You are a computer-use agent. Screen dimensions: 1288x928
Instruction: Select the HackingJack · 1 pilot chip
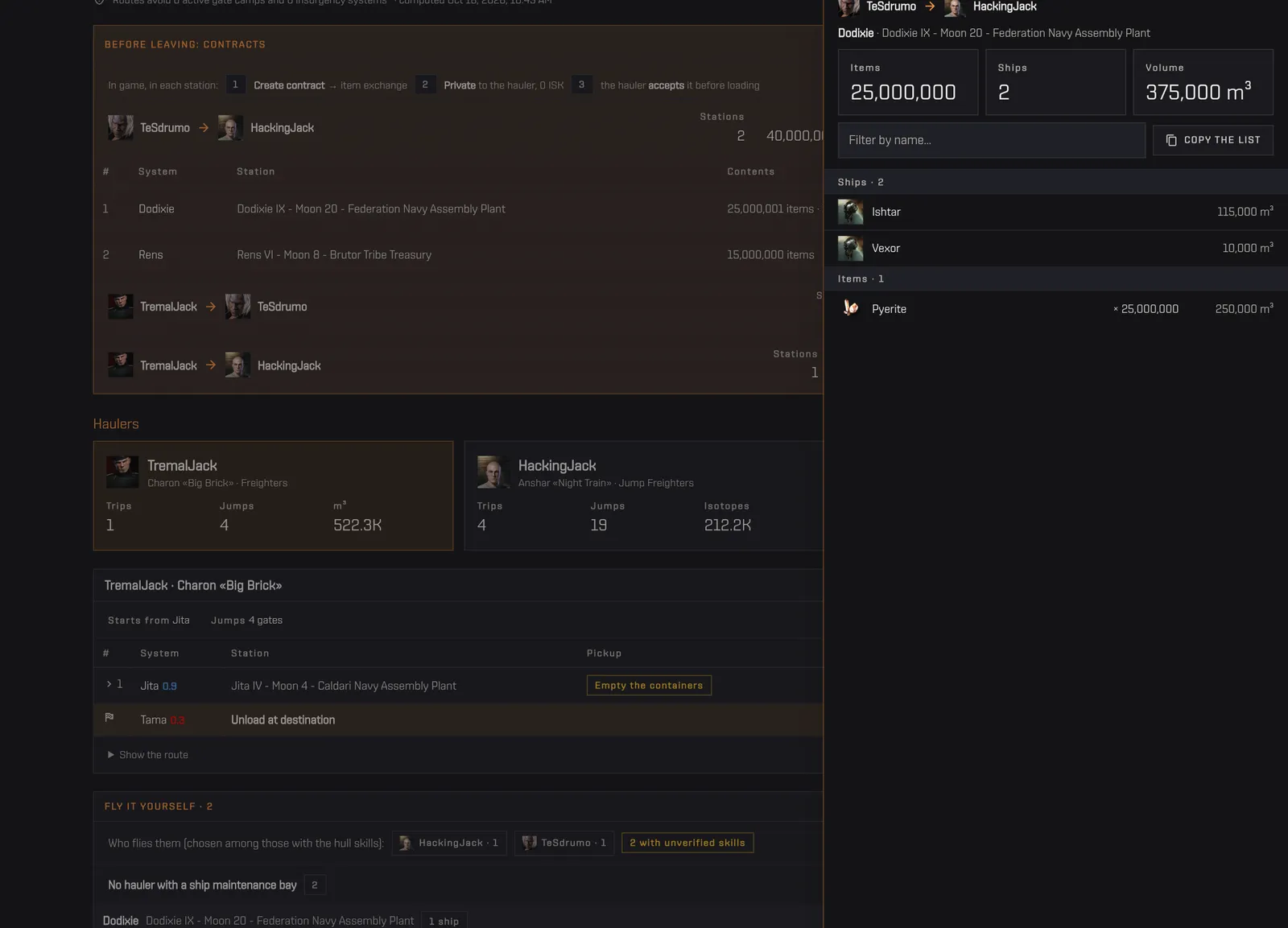pyautogui.click(x=449, y=843)
